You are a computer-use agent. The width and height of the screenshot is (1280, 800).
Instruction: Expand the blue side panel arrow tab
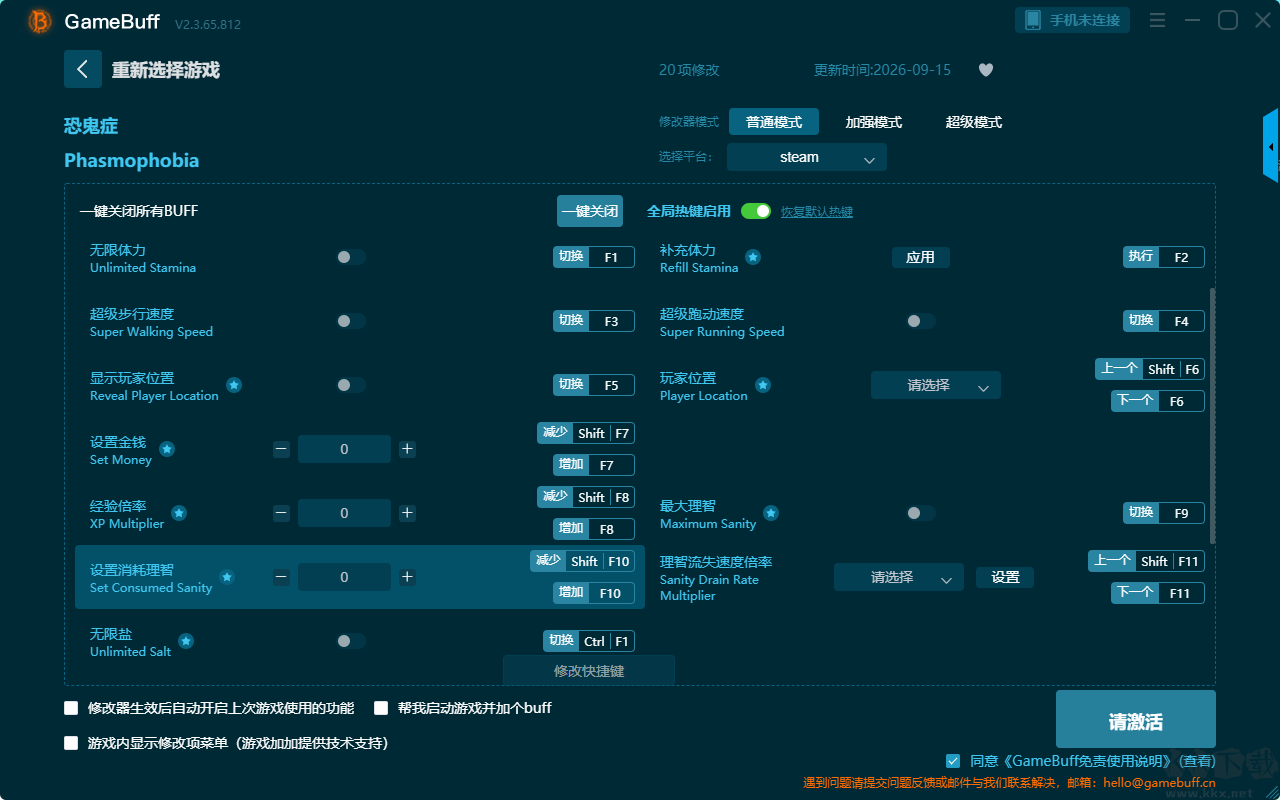(x=1271, y=146)
